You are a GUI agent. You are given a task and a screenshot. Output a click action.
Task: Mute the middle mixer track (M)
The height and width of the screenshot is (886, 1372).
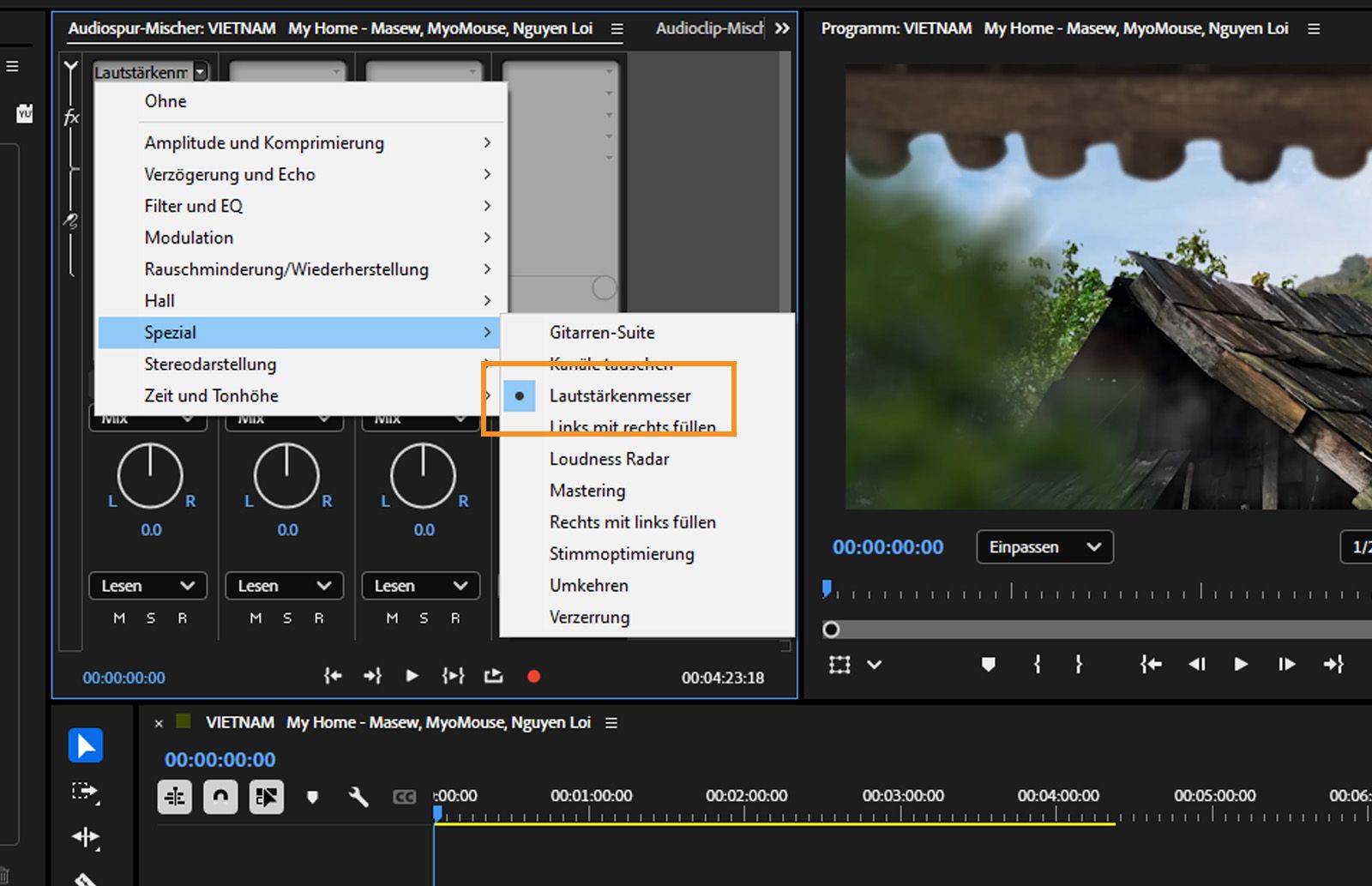256,618
